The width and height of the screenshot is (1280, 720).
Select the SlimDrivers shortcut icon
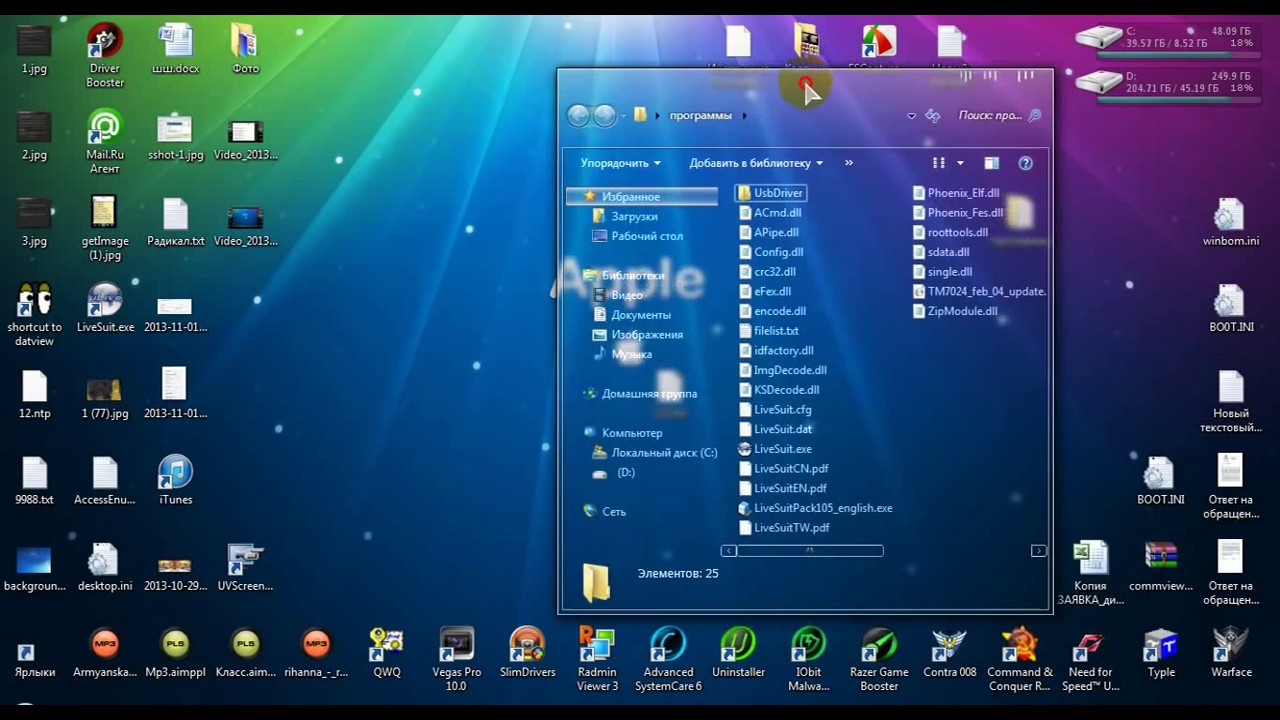tap(527, 653)
